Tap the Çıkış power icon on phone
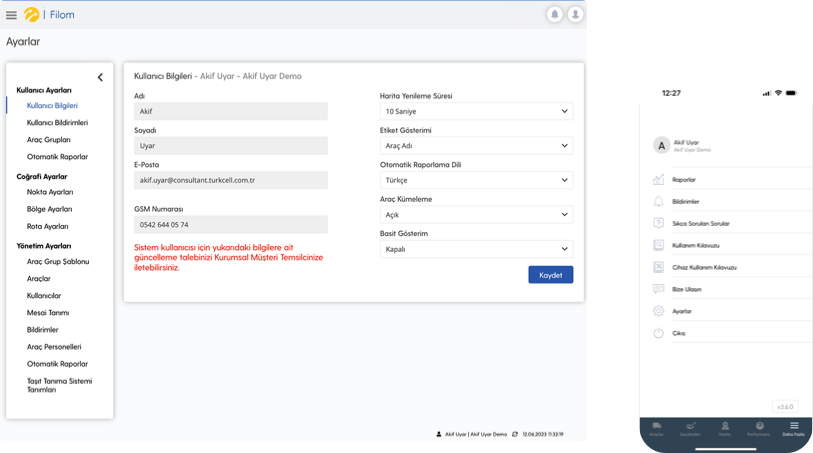This screenshot has height=453, width=813. pyautogui.click(x=658, y=333)
